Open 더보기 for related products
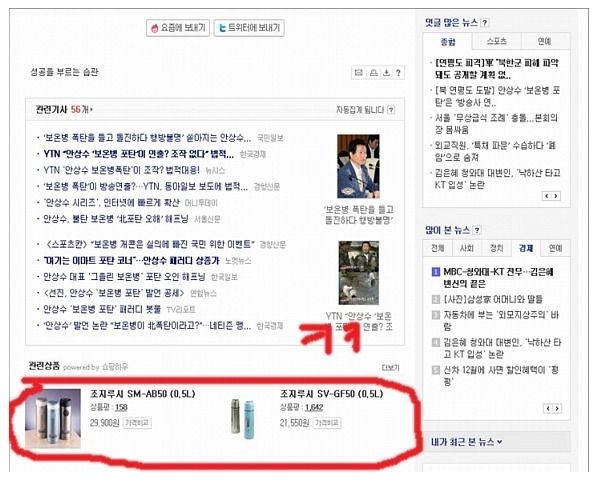 pyautogui.click(x=390, y=368)
